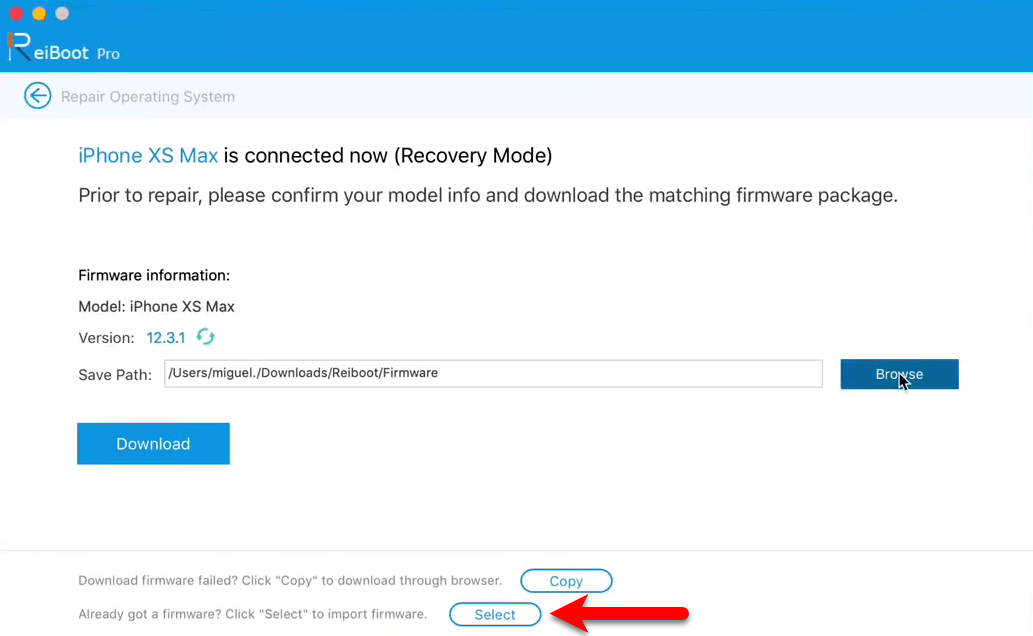Click the 'Save Path:' label
The image size is (1033, 636).
click(x=115, y=375)
